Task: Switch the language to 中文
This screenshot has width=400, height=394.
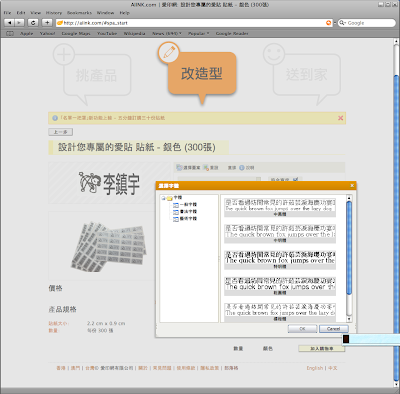Action: [x=333, y=368]
